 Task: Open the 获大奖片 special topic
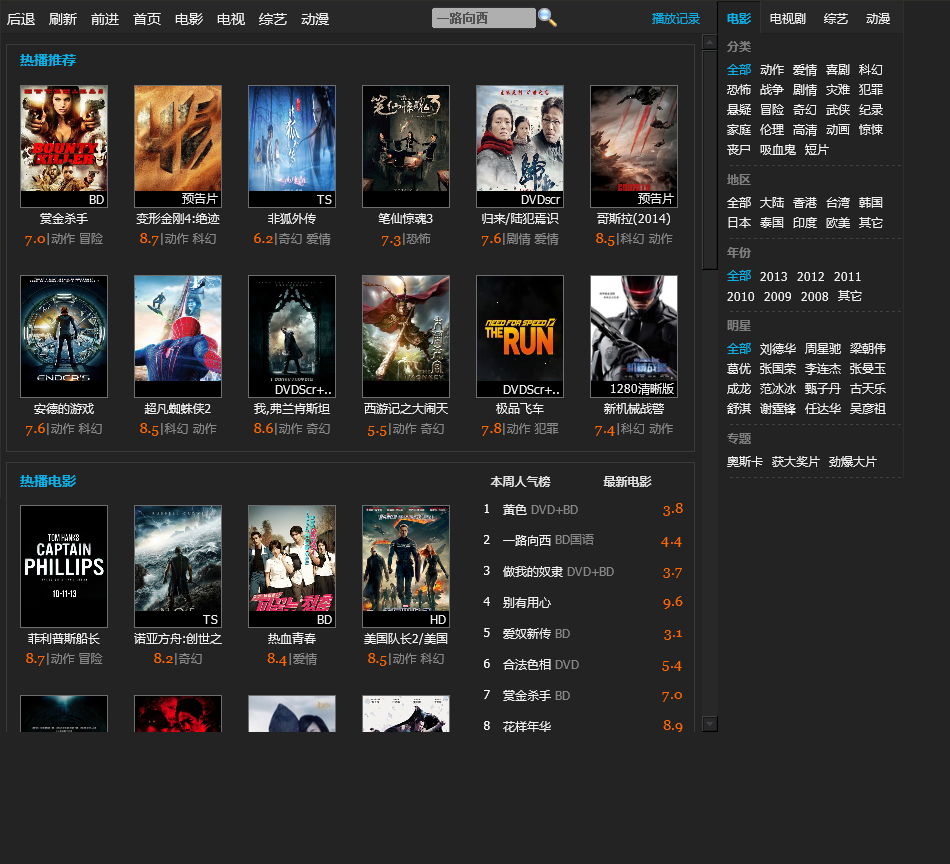pos(796,462)
